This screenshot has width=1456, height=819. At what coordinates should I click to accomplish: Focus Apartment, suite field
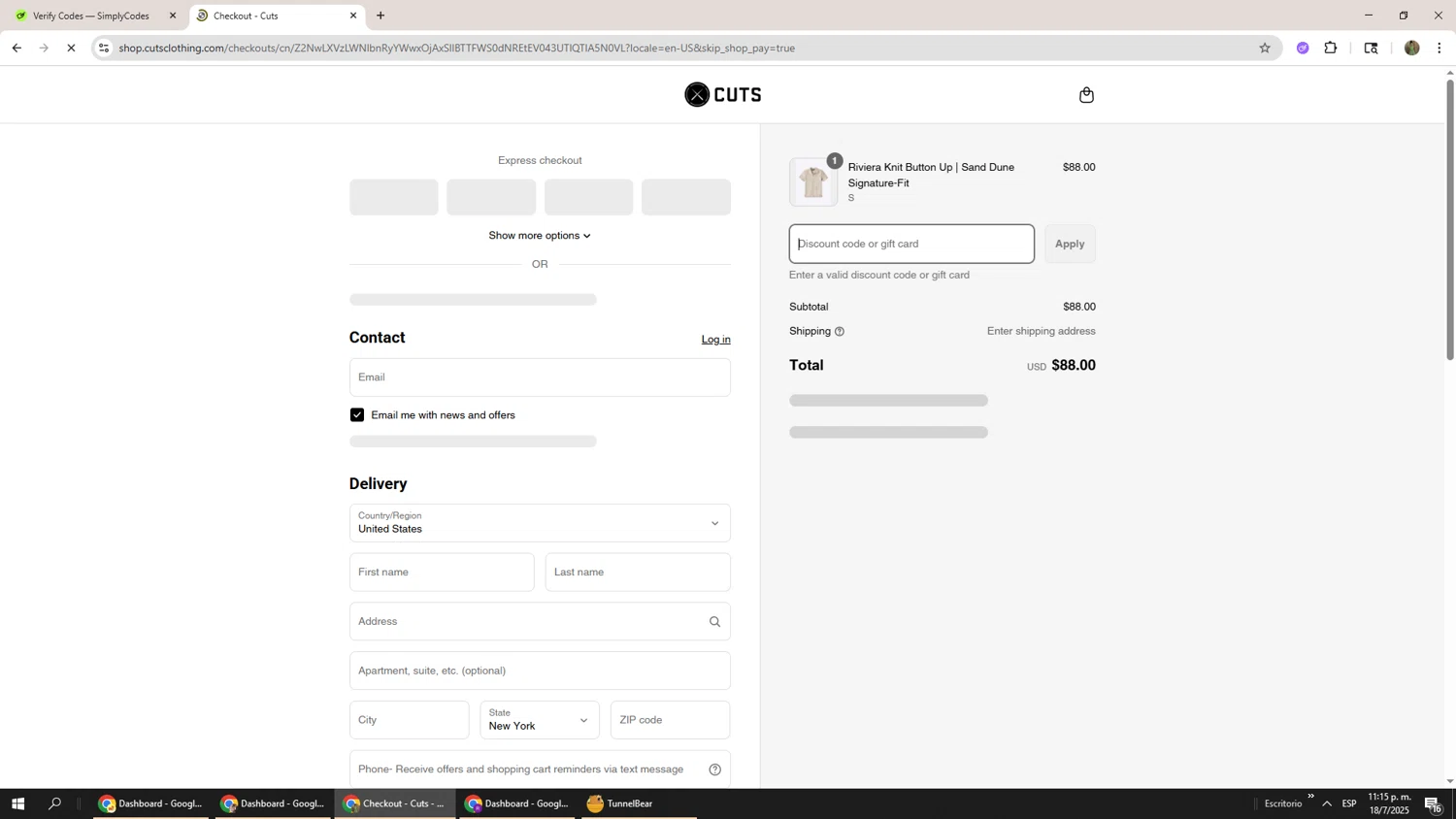(540, 671)
